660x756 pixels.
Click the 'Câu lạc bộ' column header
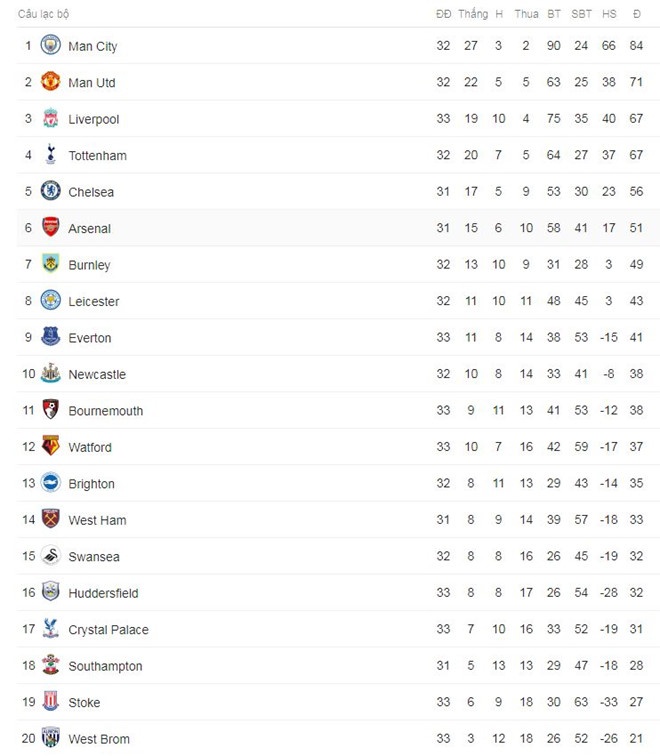point(44,14)
